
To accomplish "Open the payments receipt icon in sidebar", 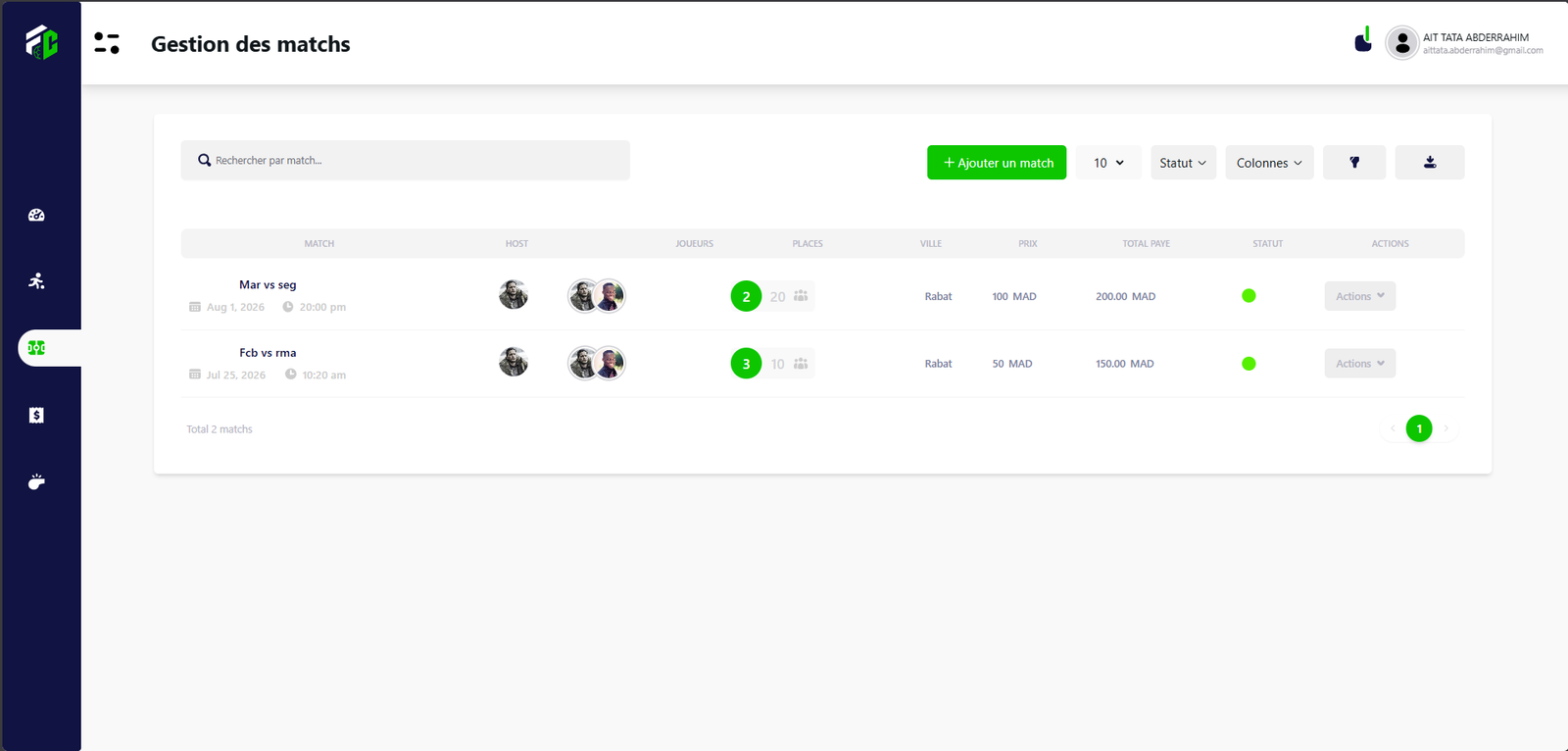I will [x=36, y=416].
